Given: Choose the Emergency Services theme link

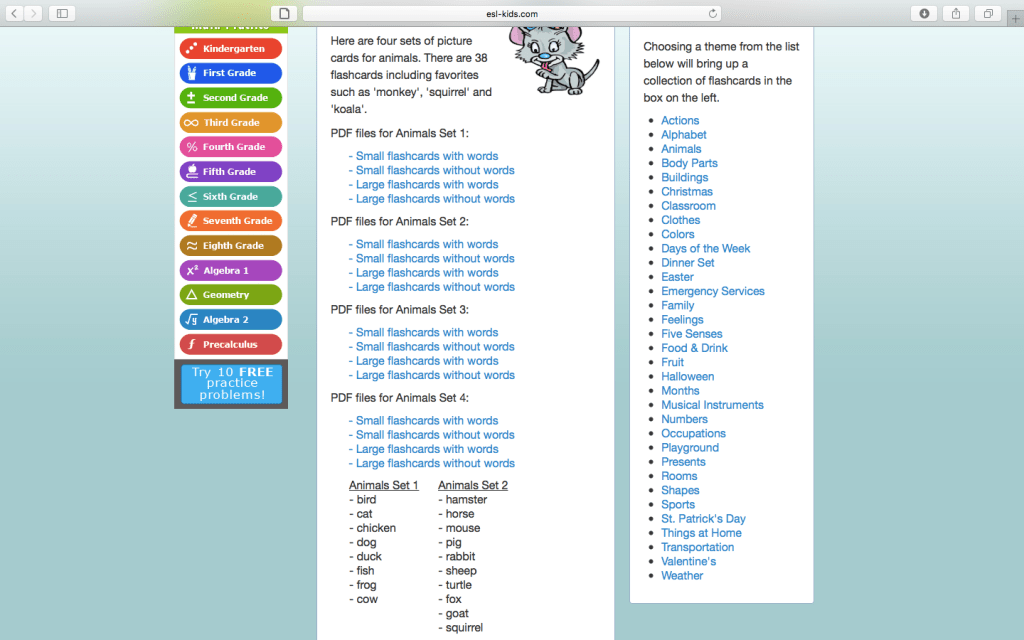Looking at the screenshot, I should [712, 291].
